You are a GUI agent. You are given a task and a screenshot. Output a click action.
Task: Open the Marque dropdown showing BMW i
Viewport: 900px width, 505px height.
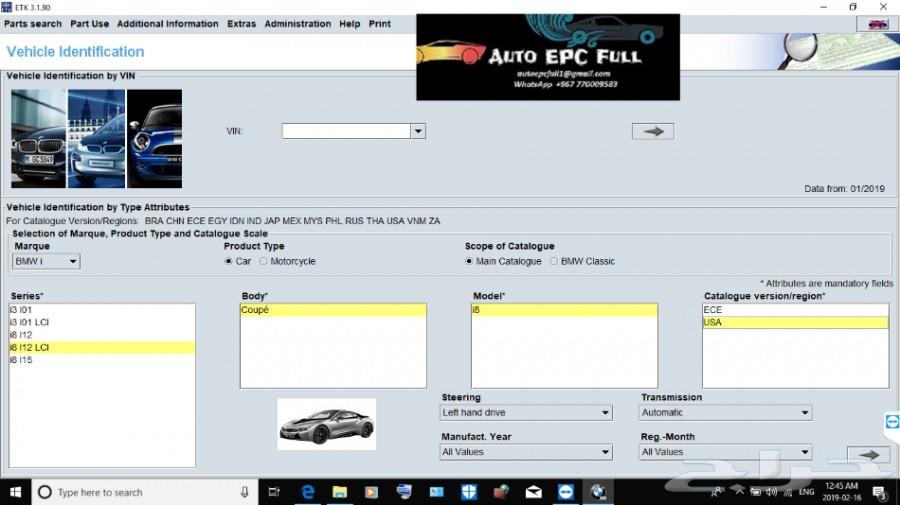[x=46, y=262]
